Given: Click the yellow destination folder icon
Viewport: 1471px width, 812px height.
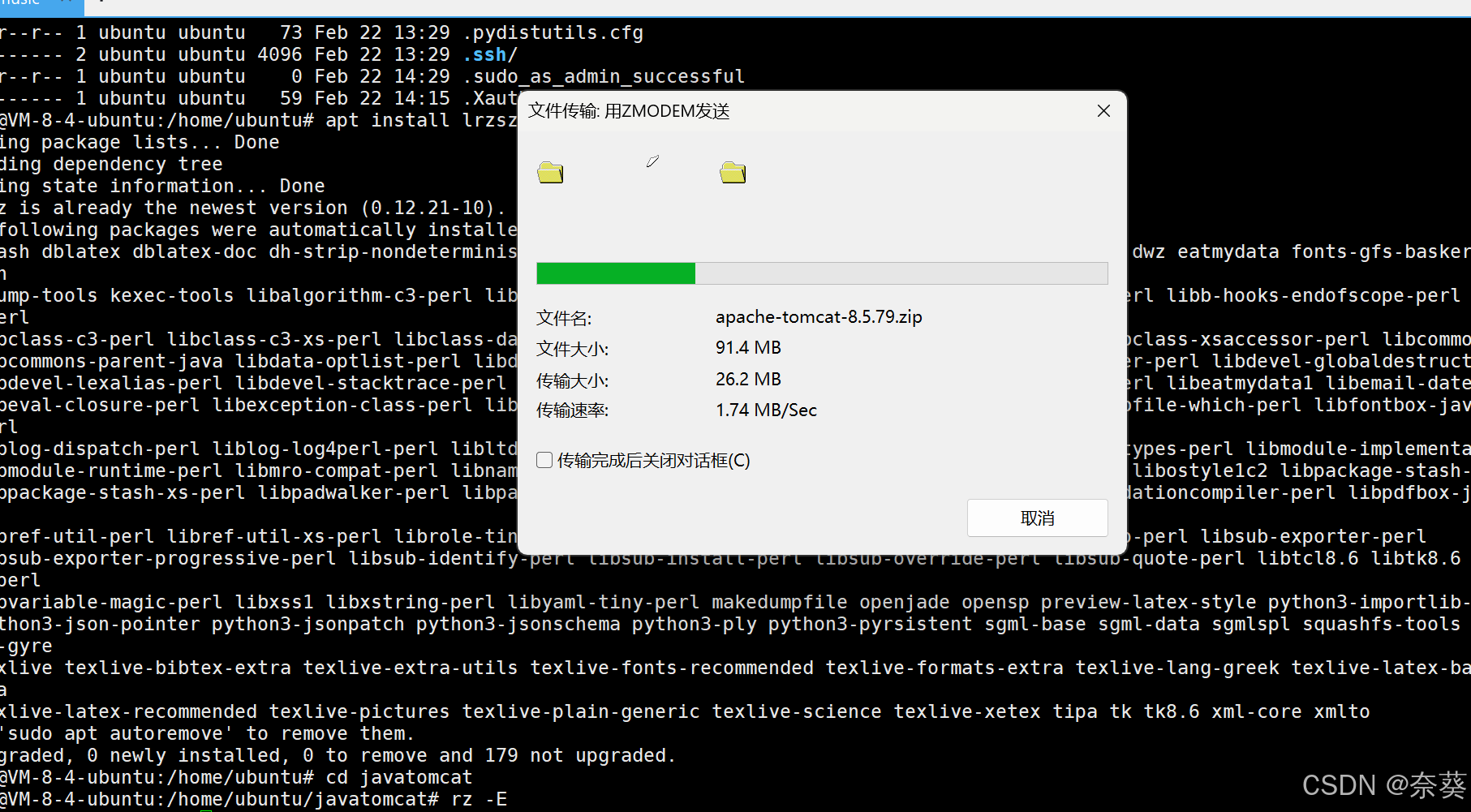Looking at the screenshot, I should 733,172.
